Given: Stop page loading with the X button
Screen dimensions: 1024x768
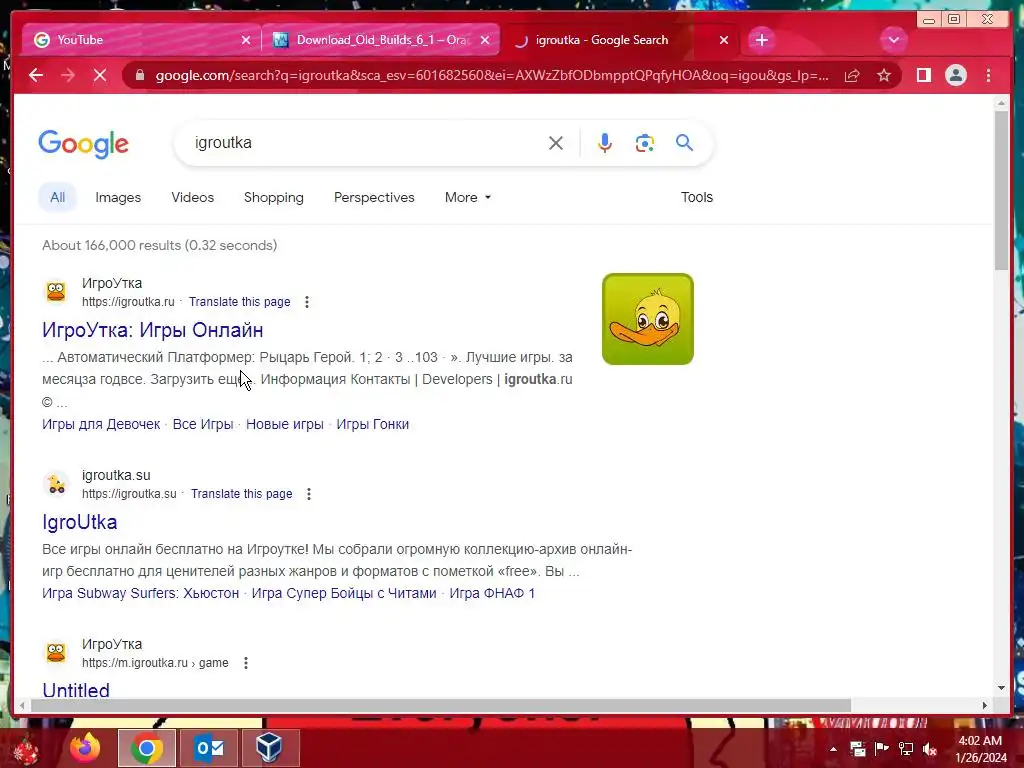Looking at the screenshot, I should (x=99, y=76).
